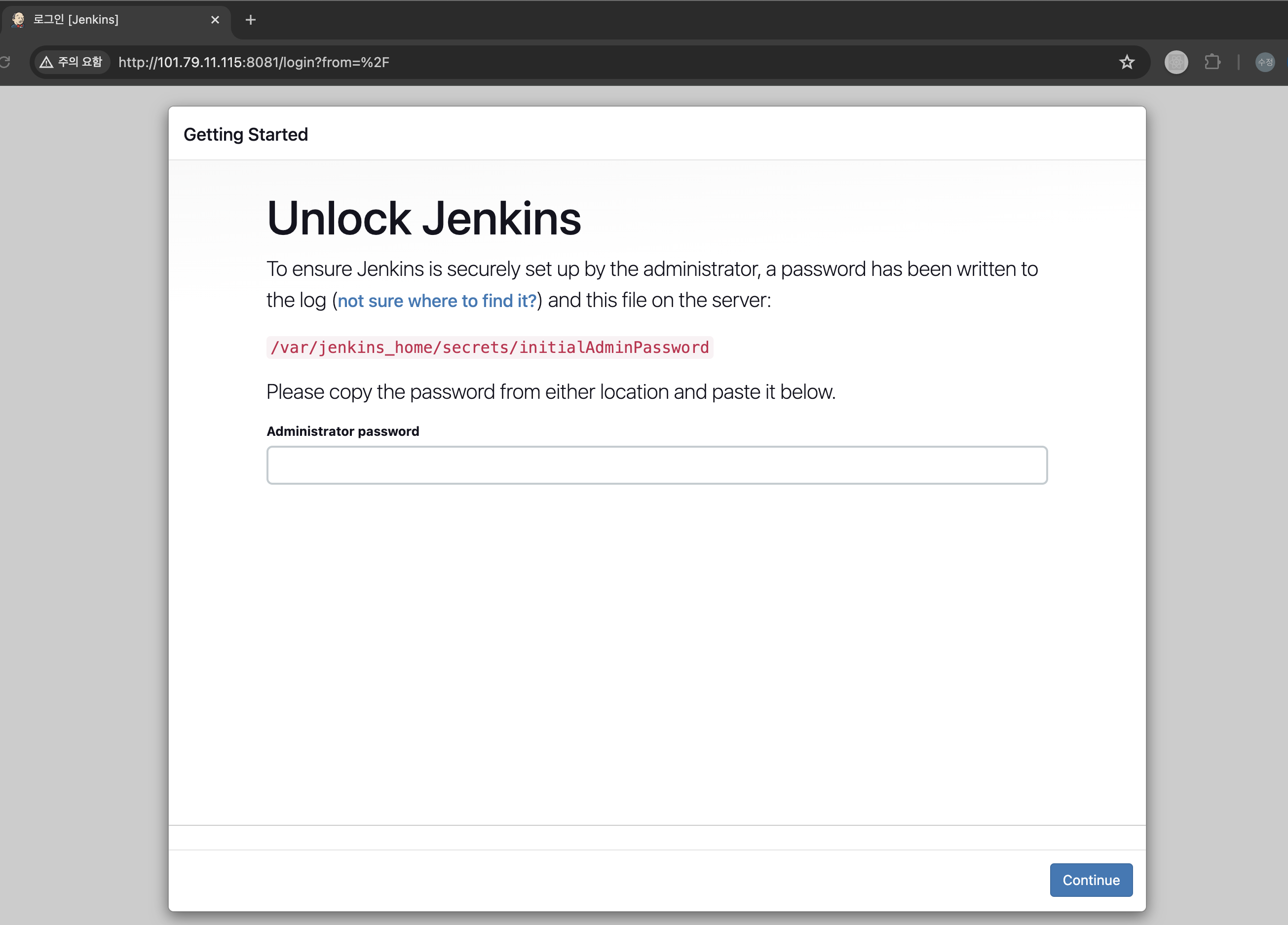The width and height of the screenshot is (1288, 925).
Task: Click the initialAdminPassword file path text
Action: [x=490, y=347]
